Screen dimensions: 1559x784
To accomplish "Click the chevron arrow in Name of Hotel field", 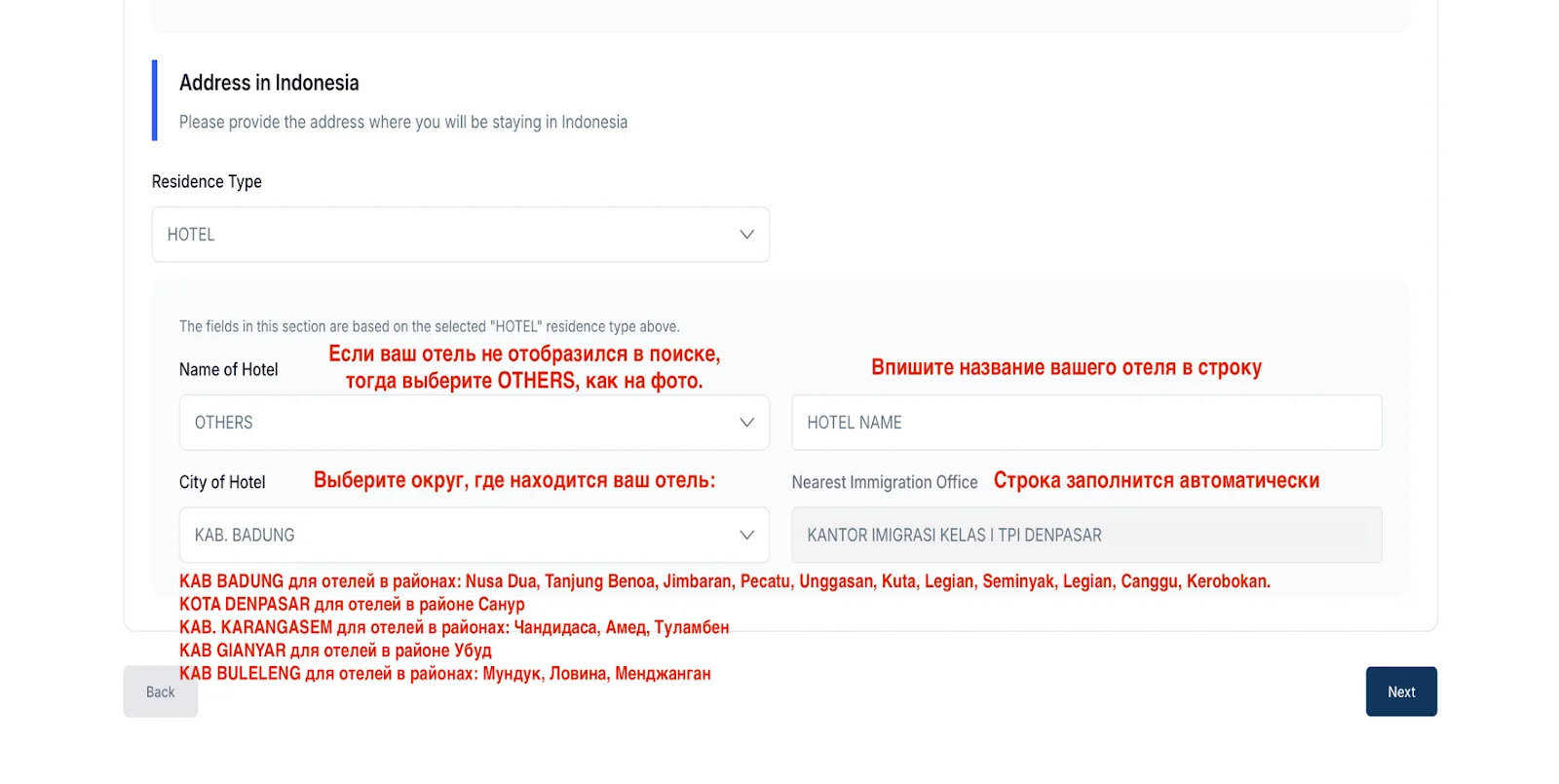I will 746,423.
